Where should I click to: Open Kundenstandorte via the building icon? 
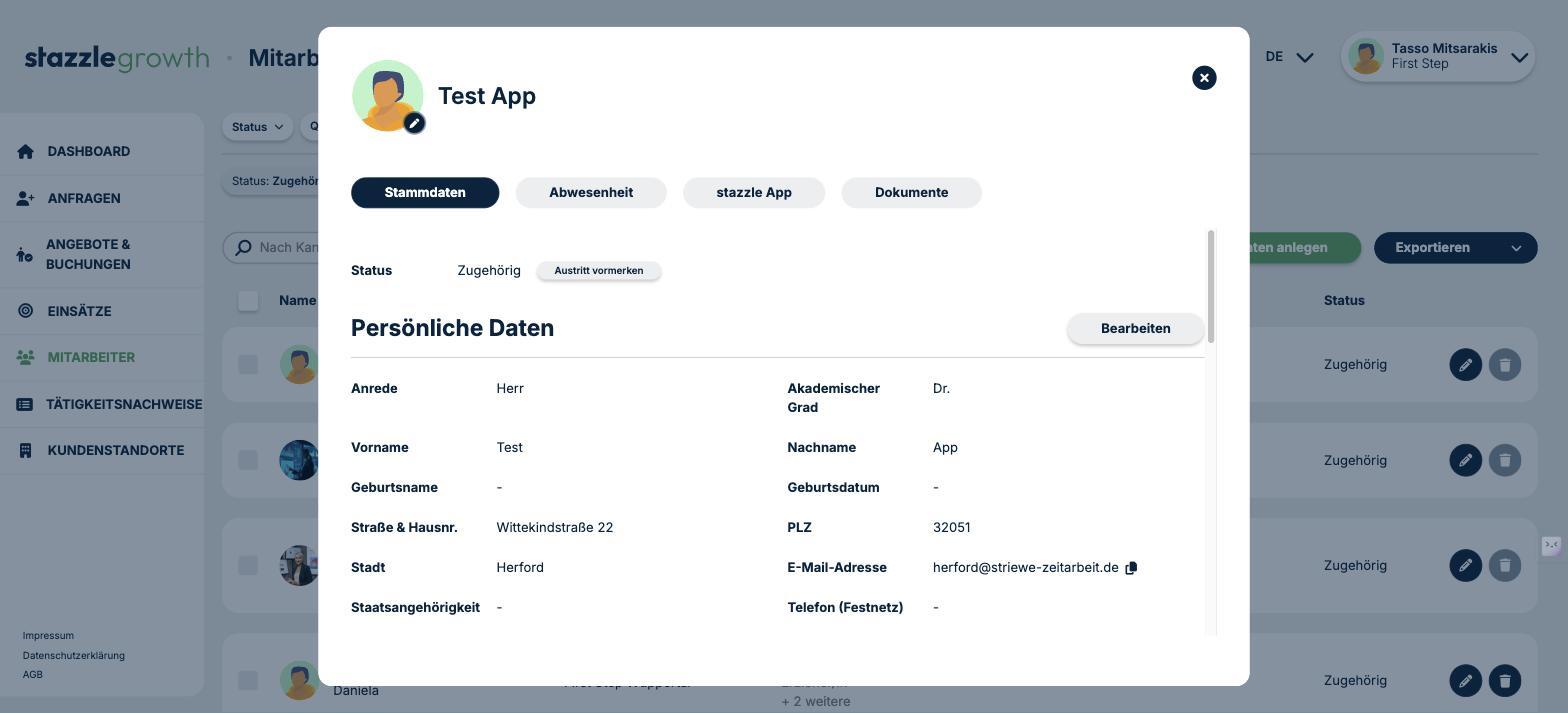coord(26,450)
